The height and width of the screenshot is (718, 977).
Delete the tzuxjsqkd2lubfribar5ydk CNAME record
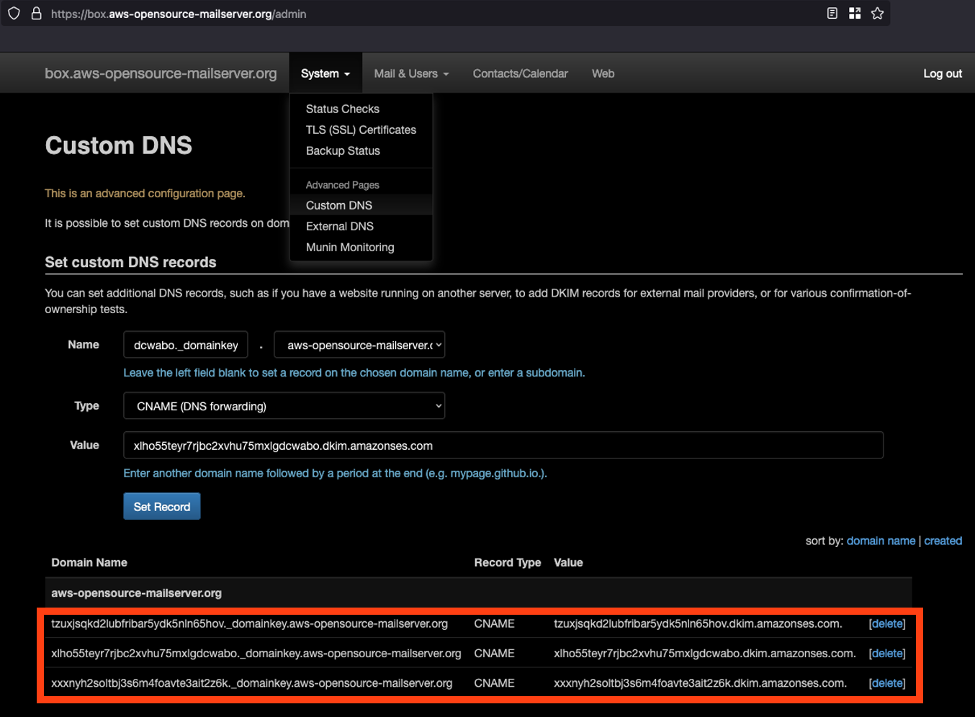pyautogui.click(x=886, y=623)
